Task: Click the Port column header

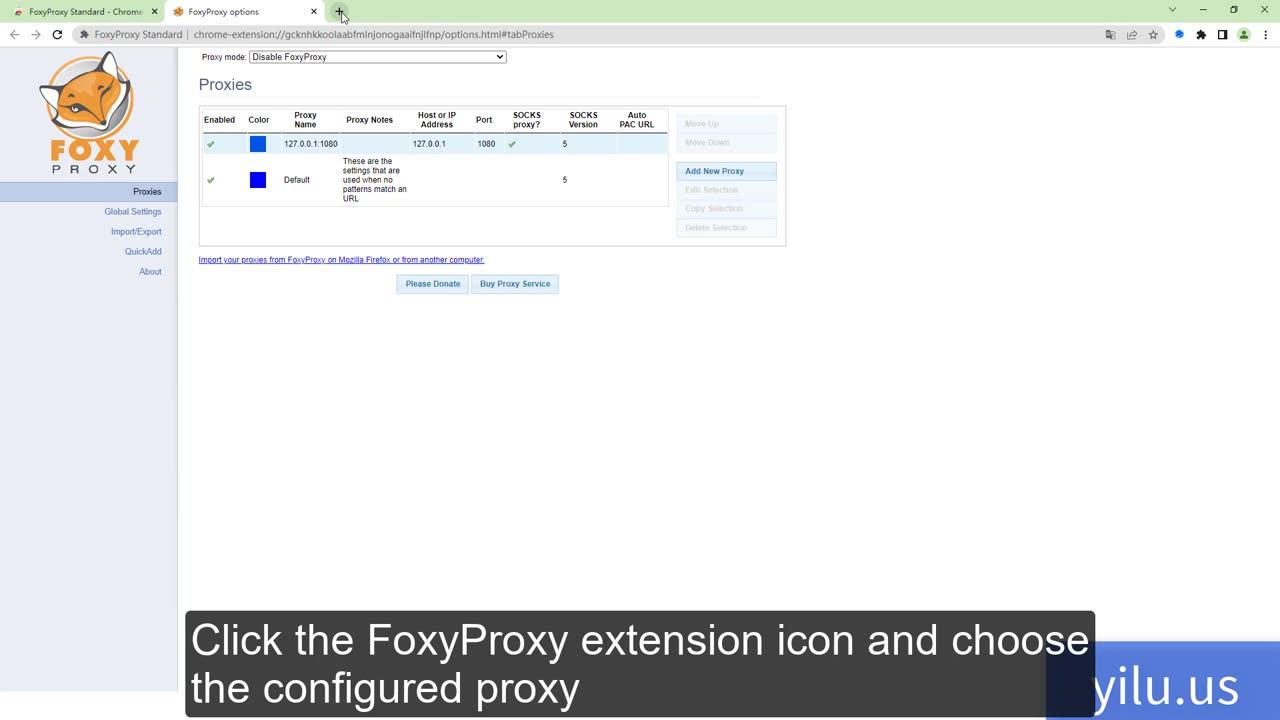Action: coord(484,120)
